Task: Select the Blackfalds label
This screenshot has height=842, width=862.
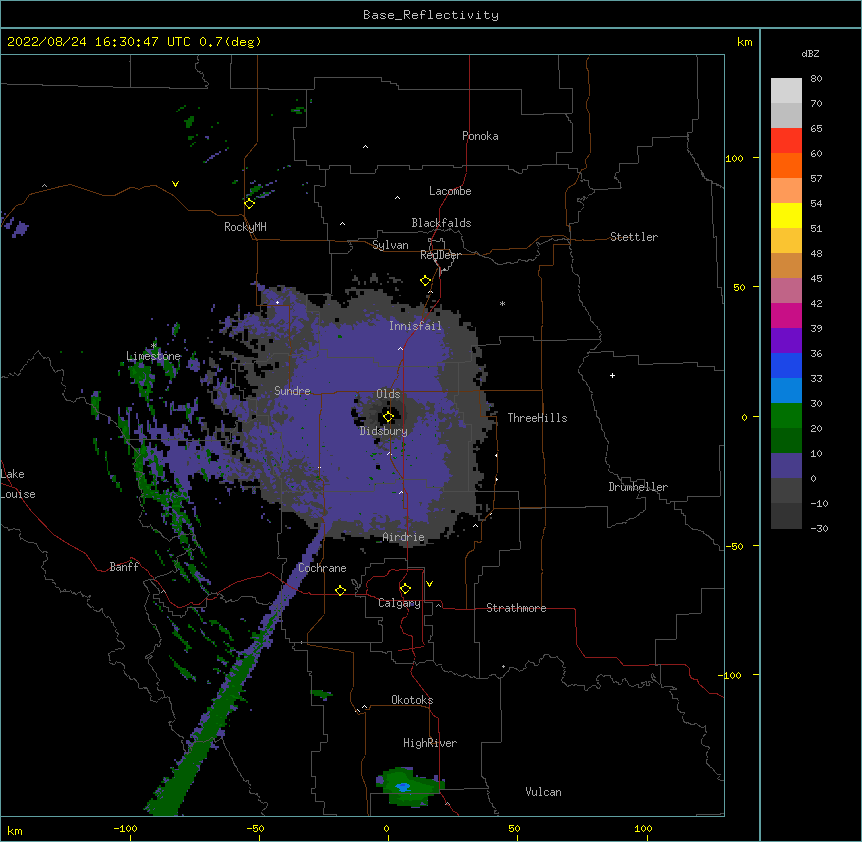Action: pos(441,223)
